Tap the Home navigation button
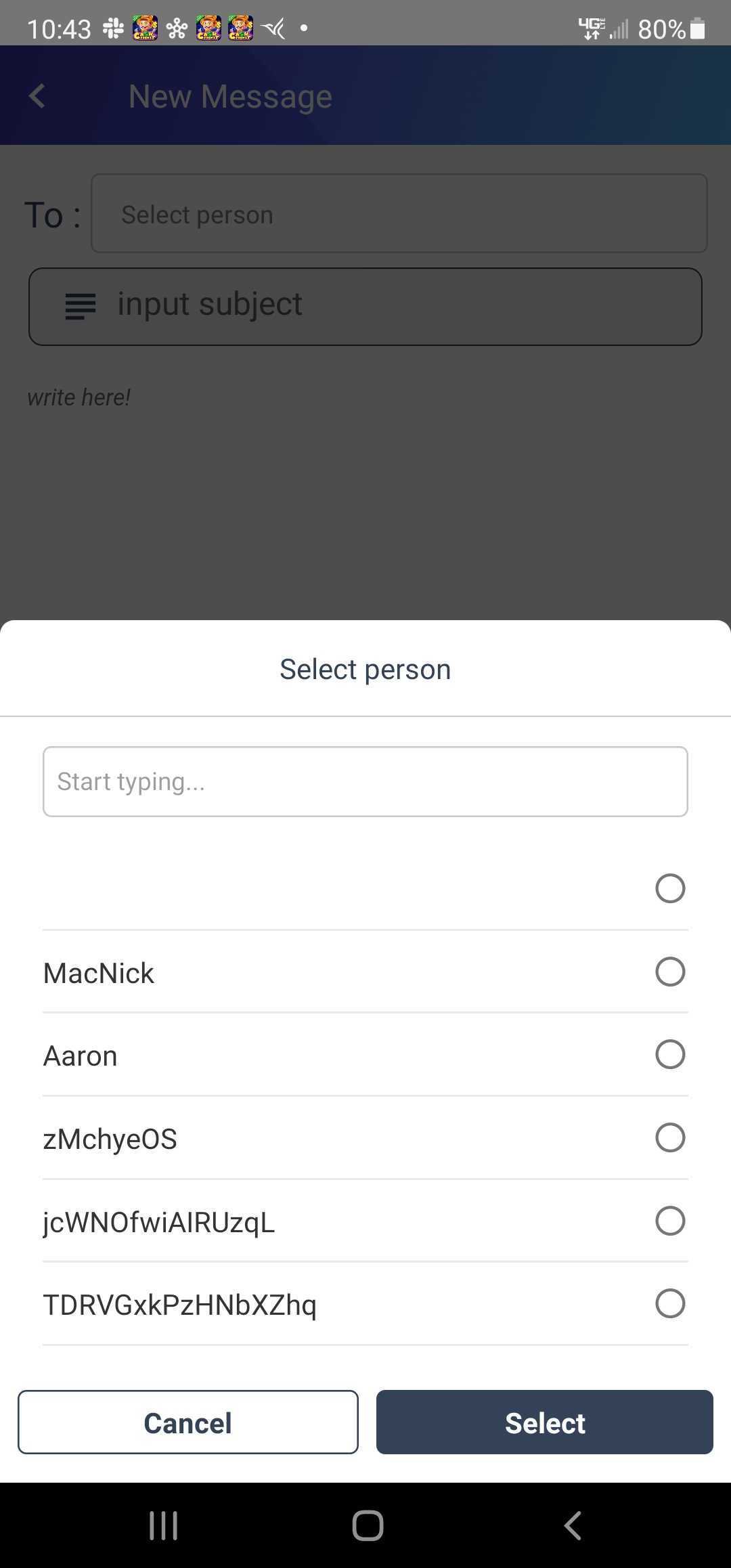 click(x=365, y=1525)
